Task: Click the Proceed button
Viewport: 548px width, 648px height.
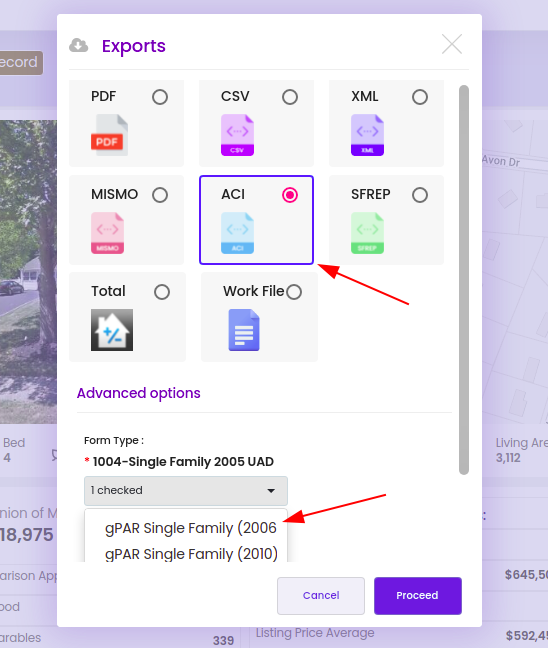Action: [418, 596]
